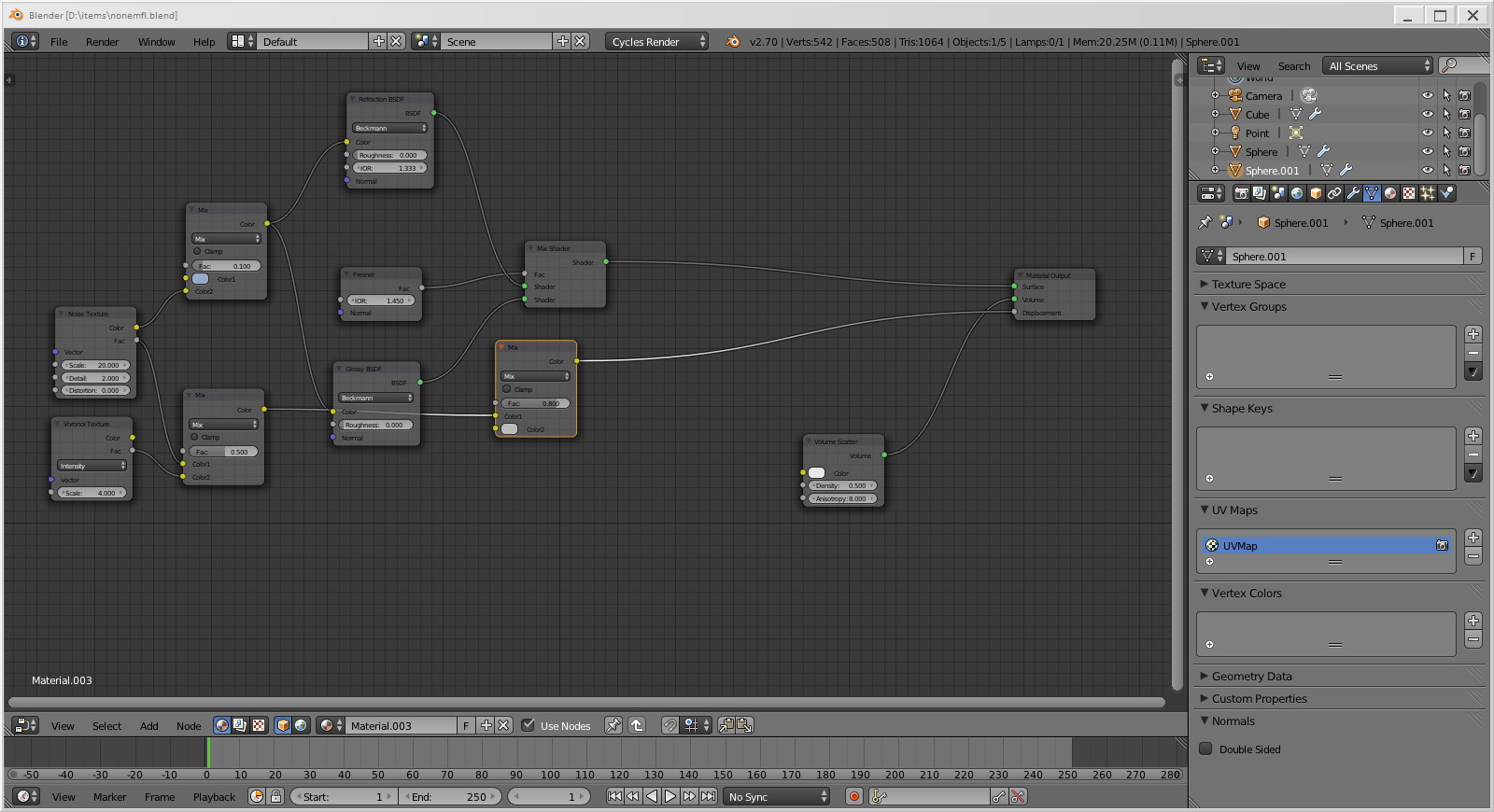
Task: Open the Render properties tab
Action: (1241, 193)
